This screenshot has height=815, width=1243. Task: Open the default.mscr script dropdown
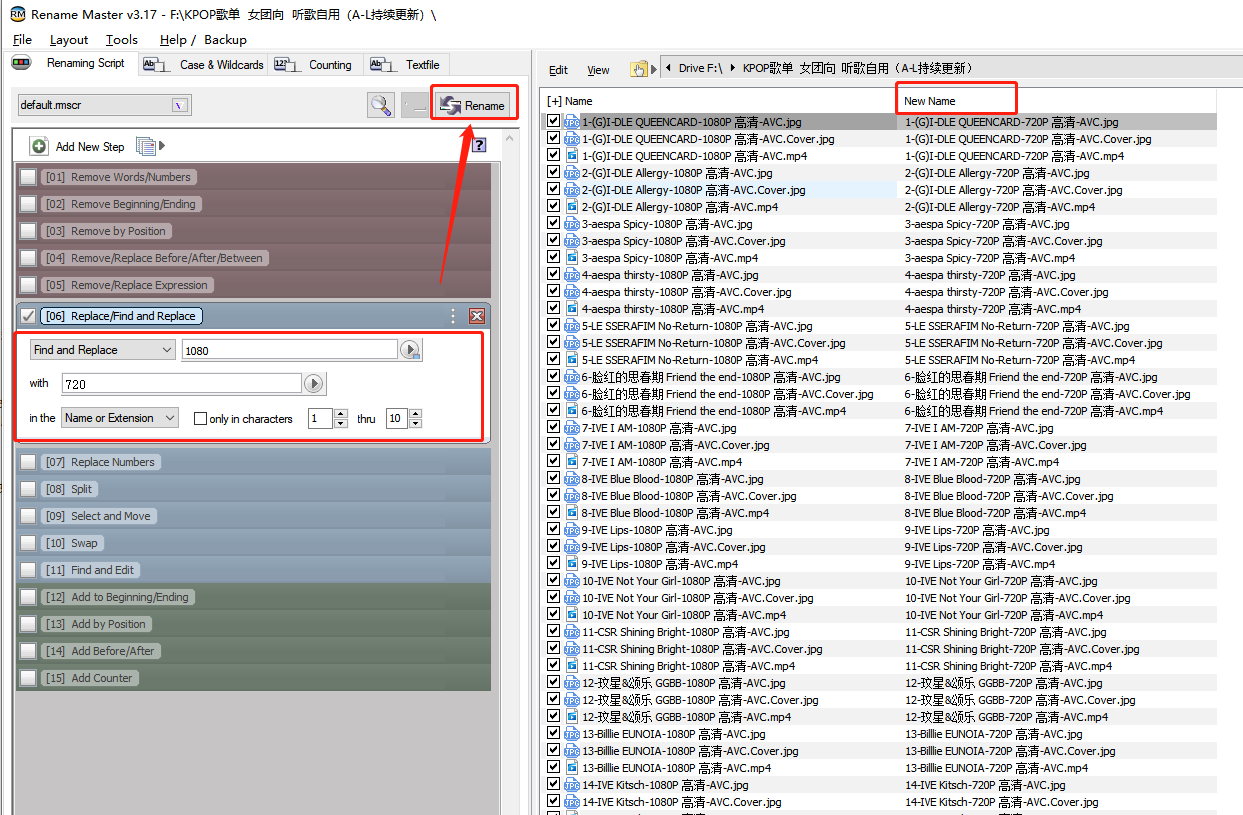179,105
